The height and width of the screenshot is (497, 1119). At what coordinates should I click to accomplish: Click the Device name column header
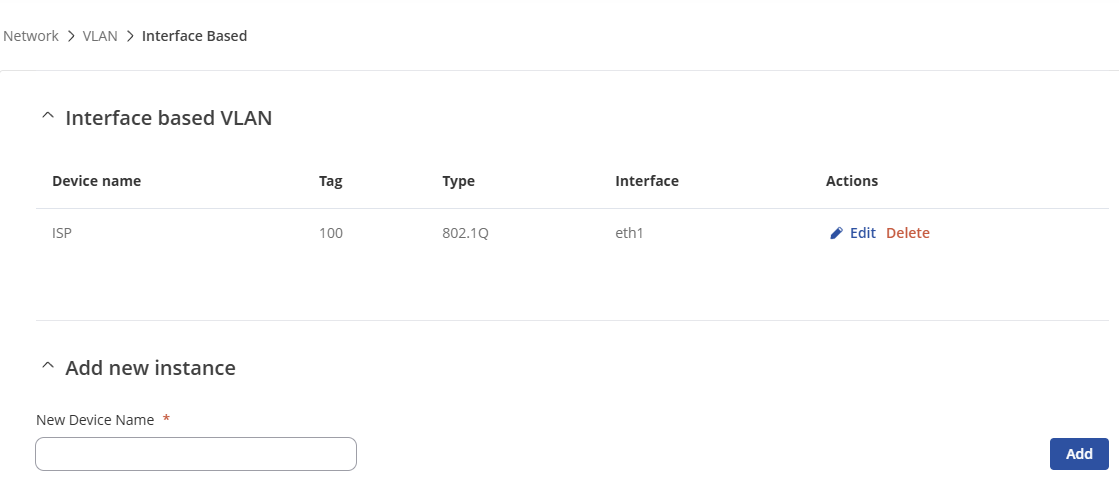click(96, 181)
